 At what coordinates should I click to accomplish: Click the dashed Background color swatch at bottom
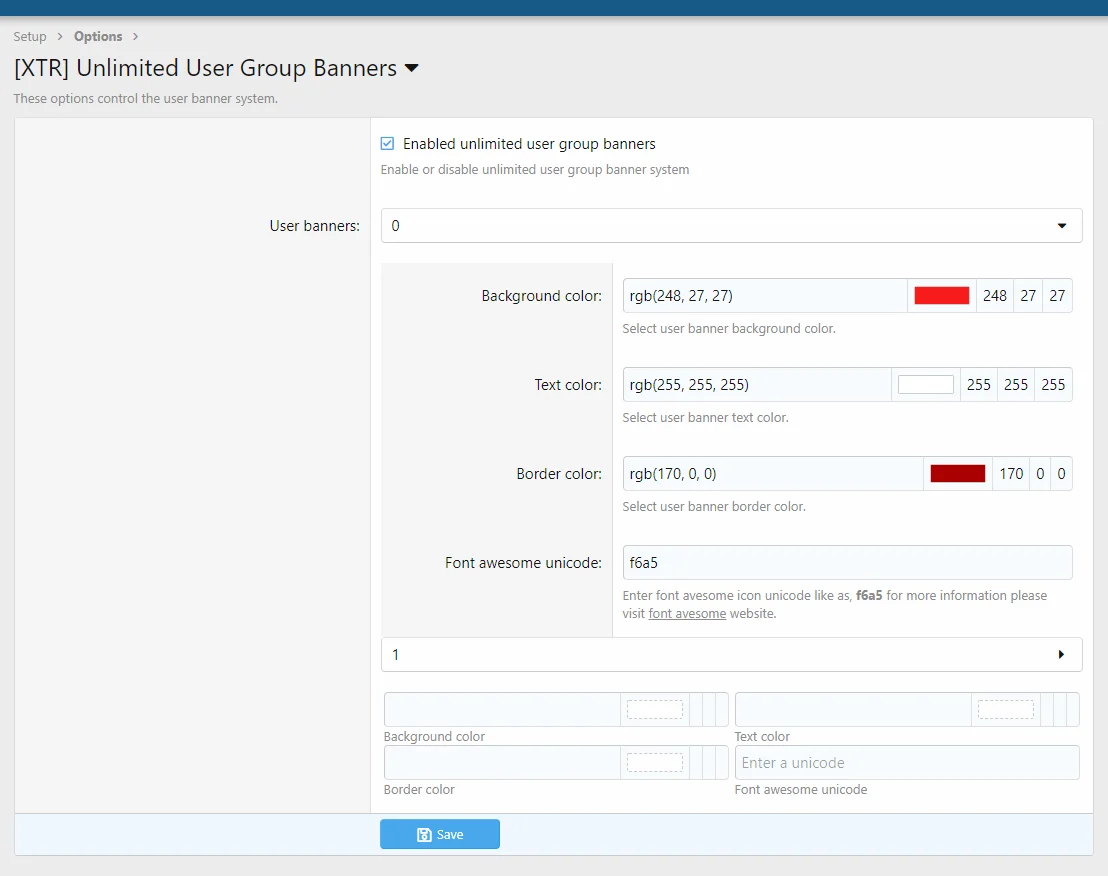pyautogui.click(x=655, y=709)
